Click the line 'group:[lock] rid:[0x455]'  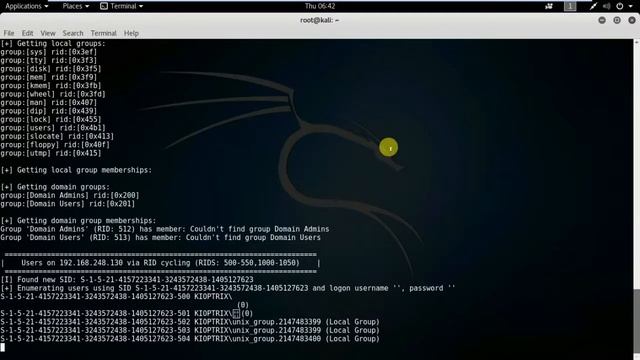pyautogui.click(x=51, y=120)
